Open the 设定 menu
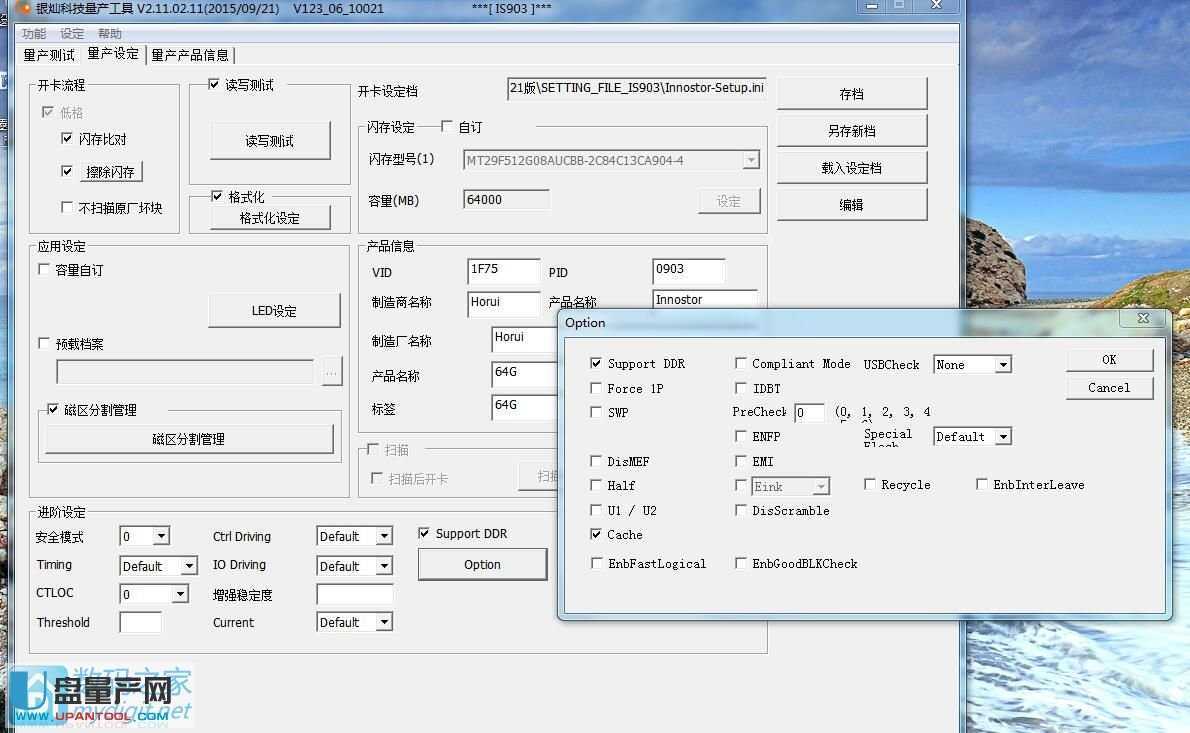This screenshot has height=733, width=1190. click(x=69, y=33)
